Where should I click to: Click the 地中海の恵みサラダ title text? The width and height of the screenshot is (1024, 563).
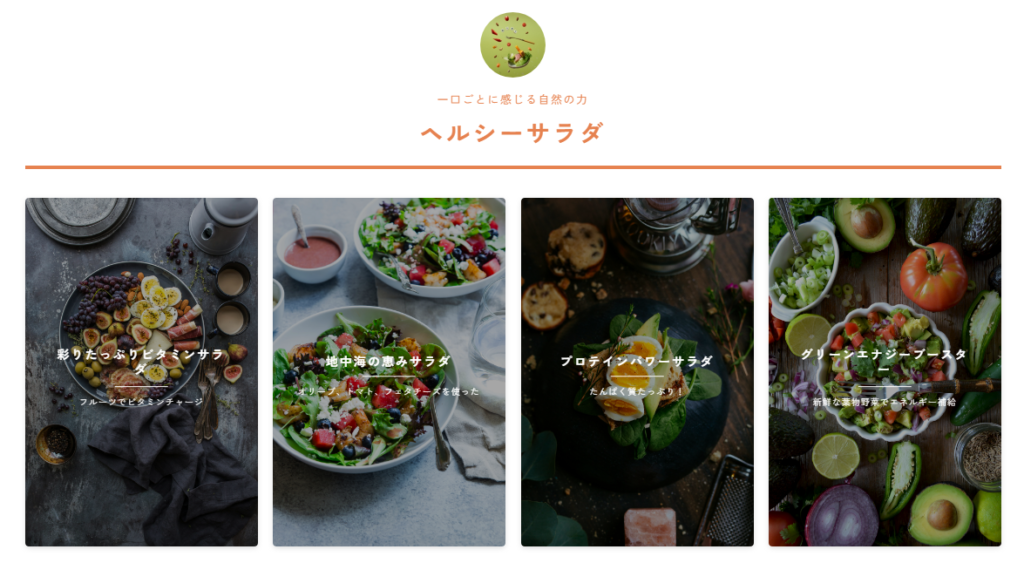click(389, 361)
